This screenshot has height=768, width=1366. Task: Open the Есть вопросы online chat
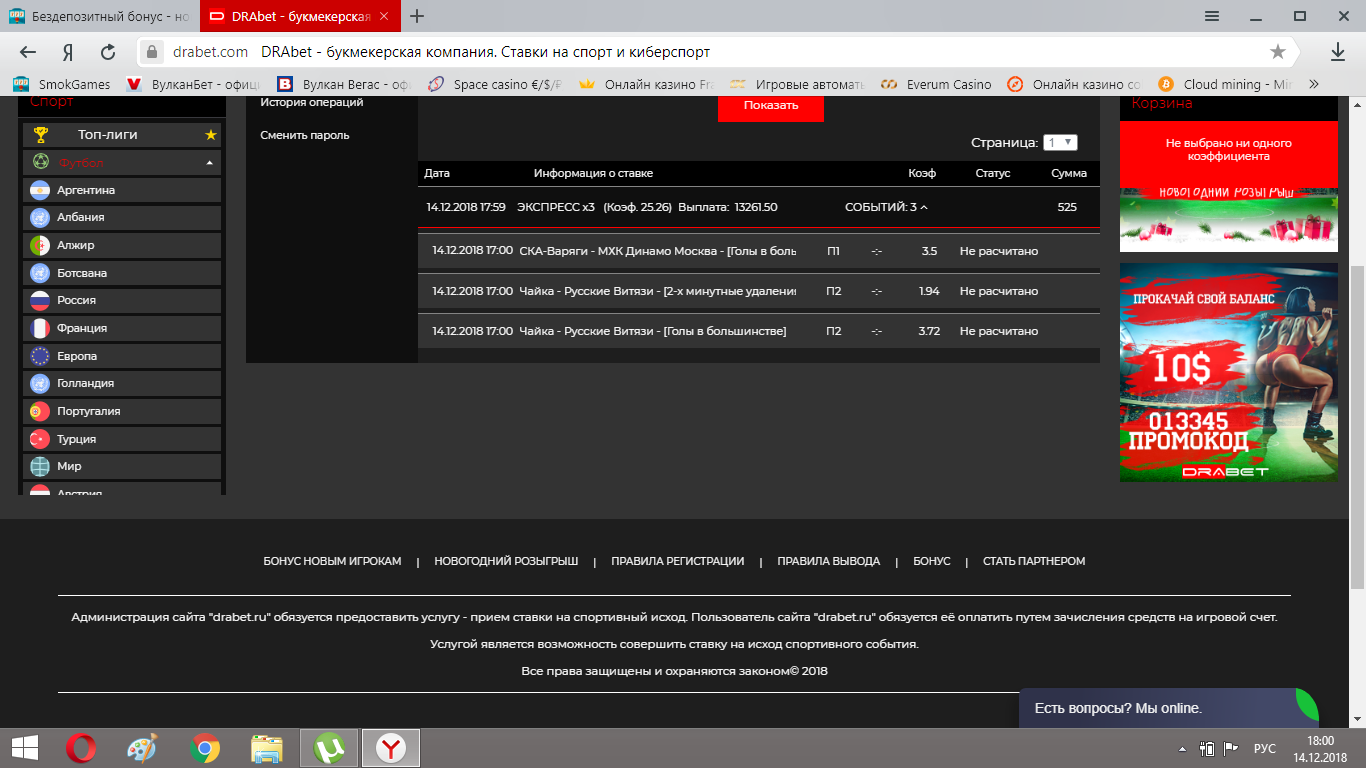(1168, 708)
